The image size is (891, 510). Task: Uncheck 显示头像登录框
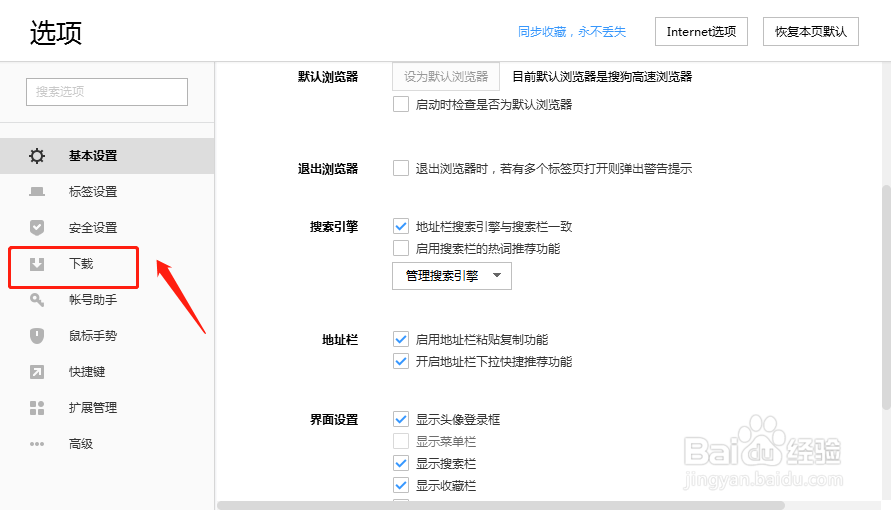[x=401, y=420]
